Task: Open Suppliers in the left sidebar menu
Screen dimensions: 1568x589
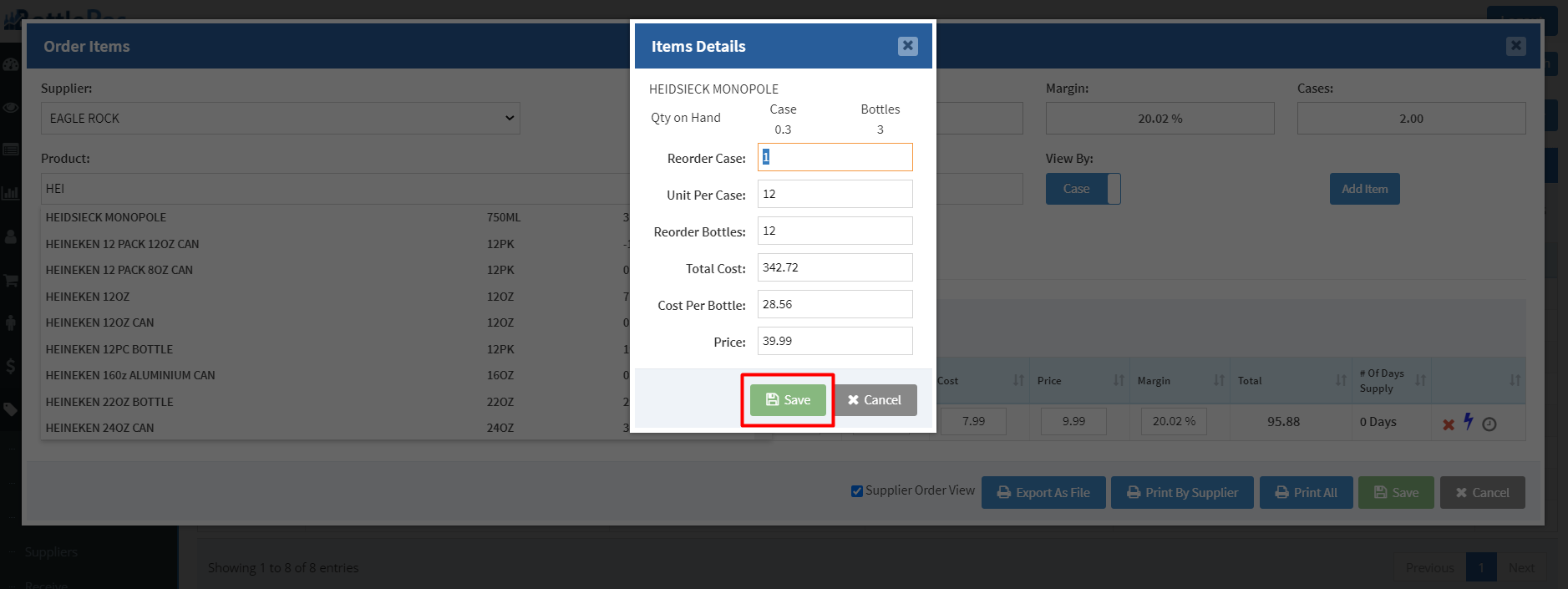Action: pos(51,552)
